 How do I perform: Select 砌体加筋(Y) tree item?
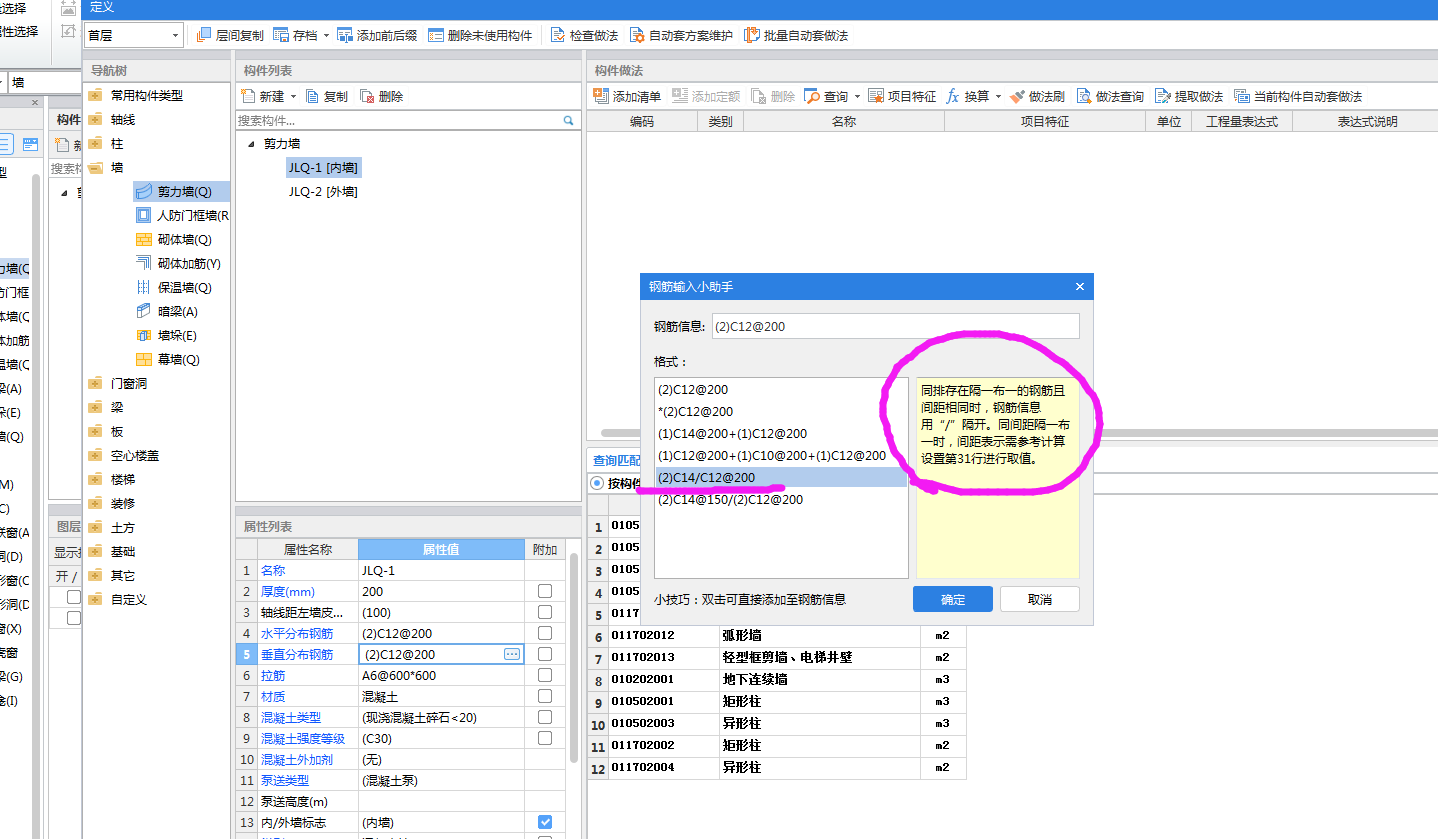click(x=177, y=263)
